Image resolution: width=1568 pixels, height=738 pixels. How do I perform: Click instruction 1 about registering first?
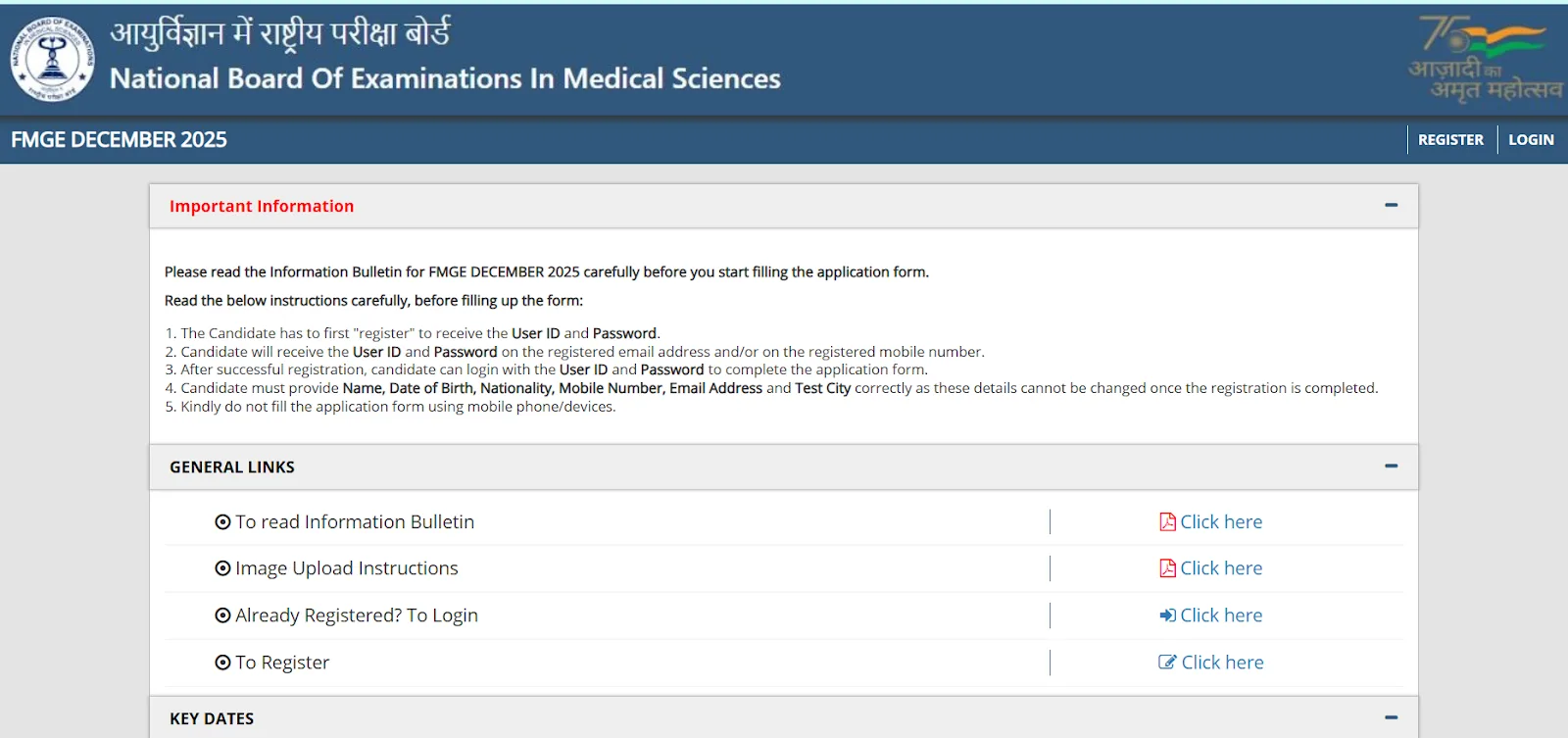(x=413, y=333)
